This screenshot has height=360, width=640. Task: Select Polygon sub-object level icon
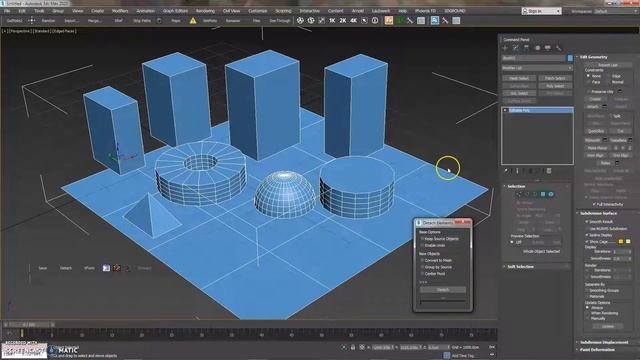[x=543, y=194]
